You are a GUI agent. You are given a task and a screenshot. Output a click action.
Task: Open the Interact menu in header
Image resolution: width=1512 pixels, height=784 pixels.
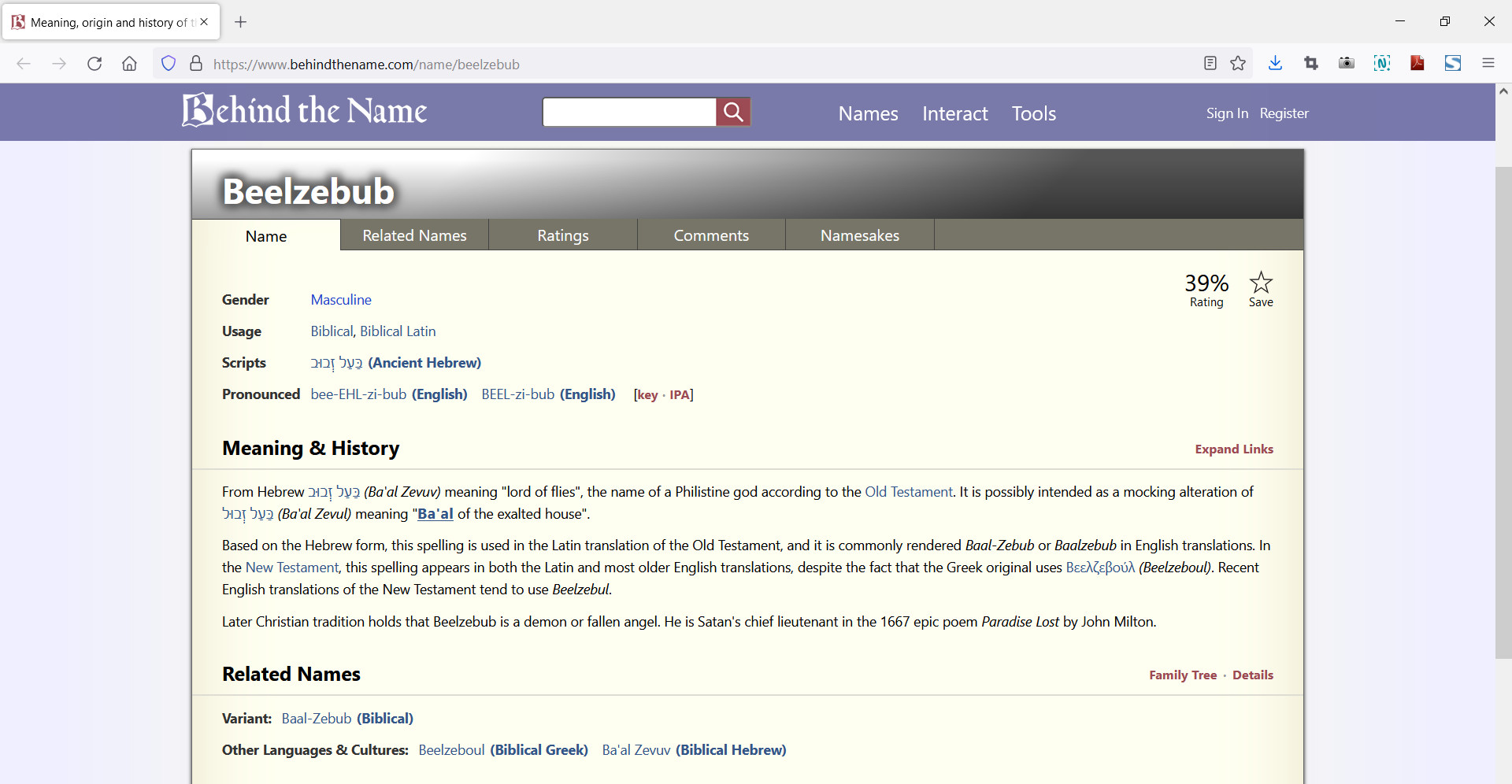coord(954,114)
